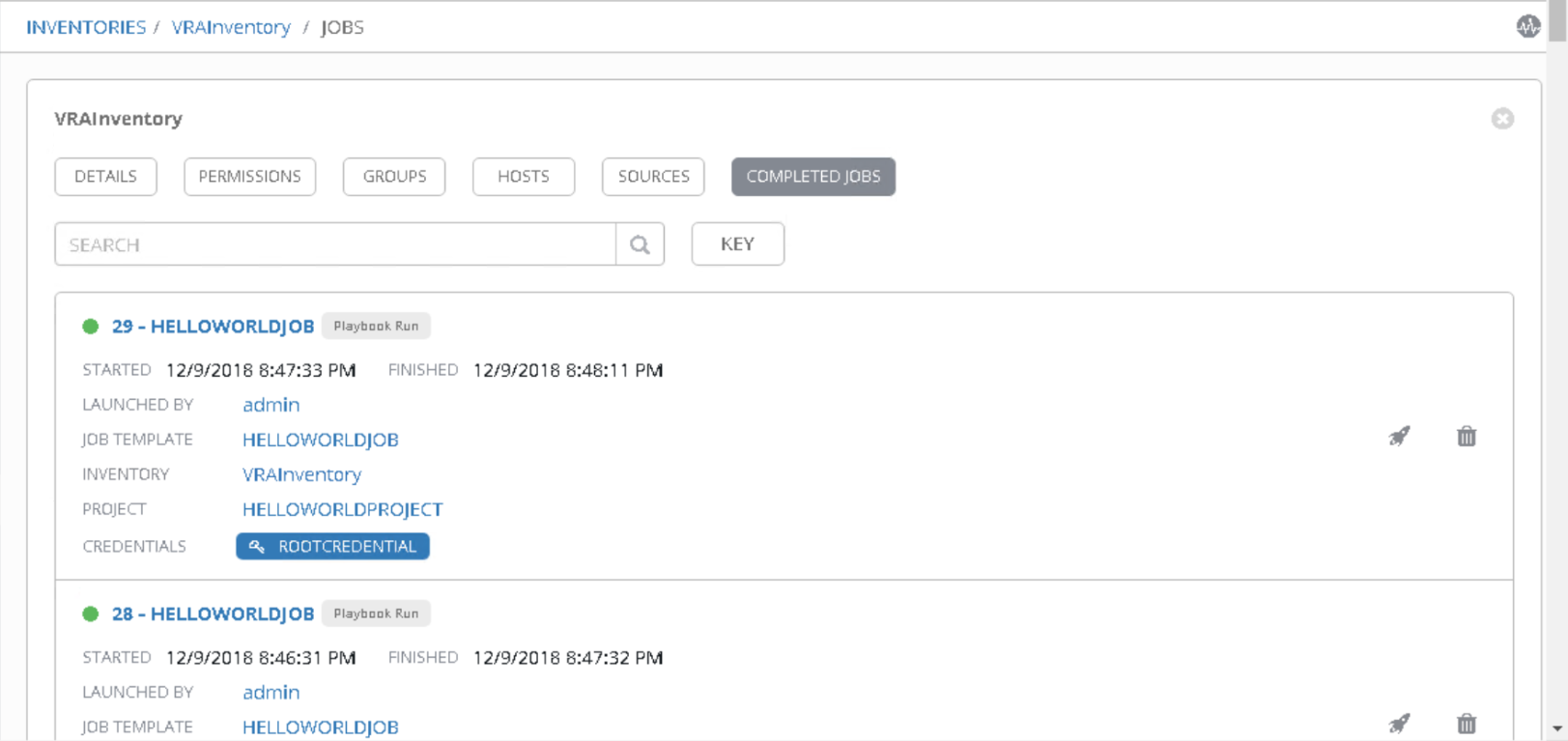Switch to the Hosts tab
The image size is (1568, 741).
pos(524,177)
